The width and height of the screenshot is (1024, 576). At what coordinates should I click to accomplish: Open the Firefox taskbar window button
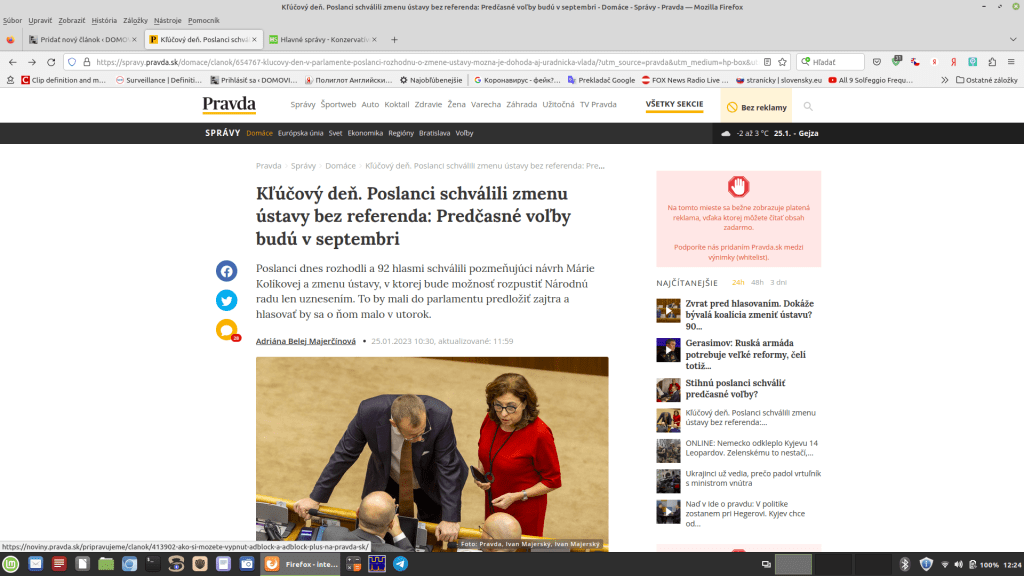(302, 564)
